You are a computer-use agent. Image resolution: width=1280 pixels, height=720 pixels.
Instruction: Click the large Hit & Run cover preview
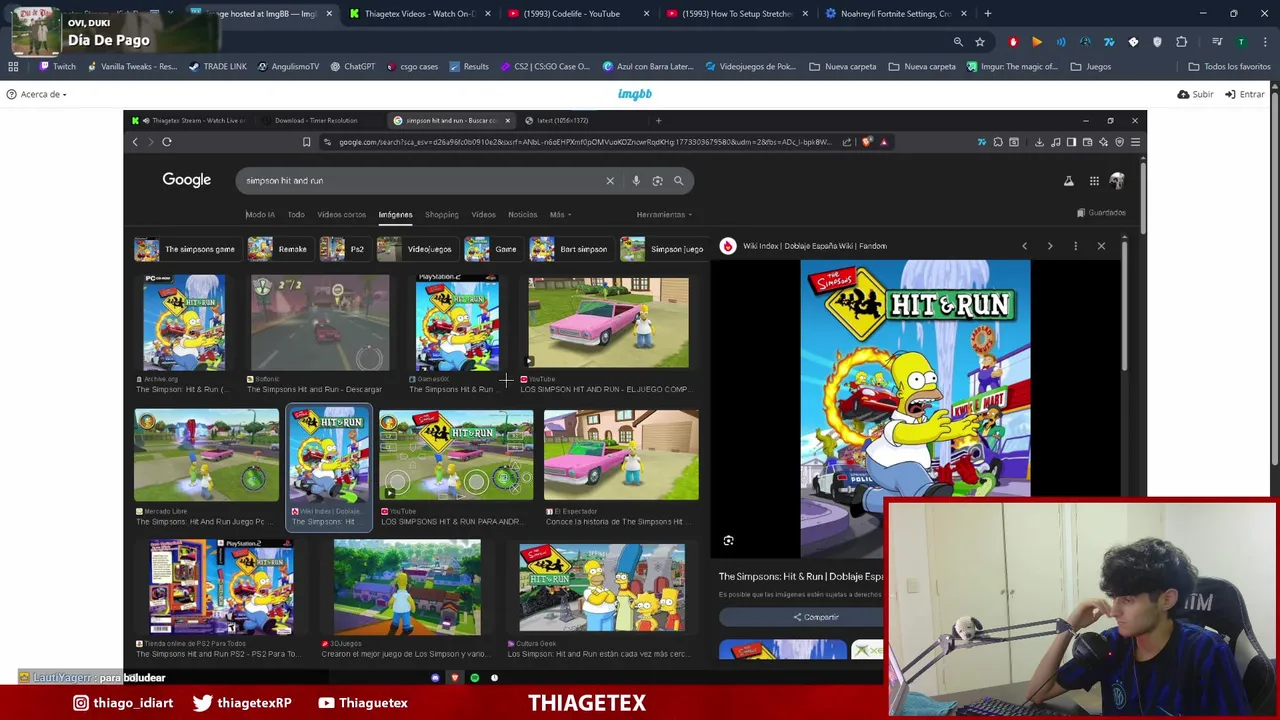[915, 408]
